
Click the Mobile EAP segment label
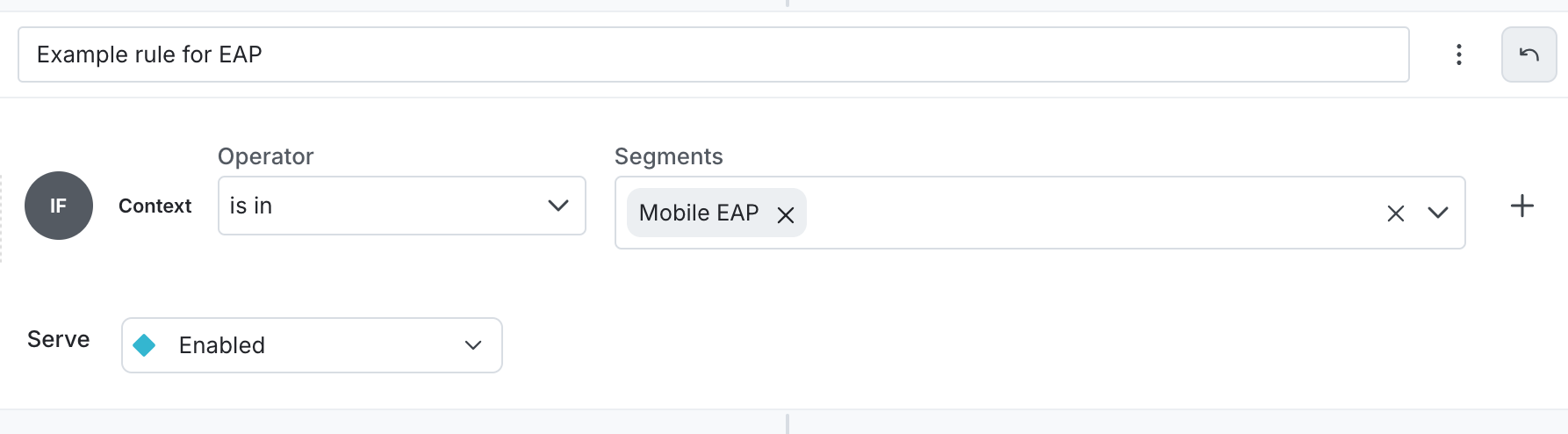(x=699, y=213)
